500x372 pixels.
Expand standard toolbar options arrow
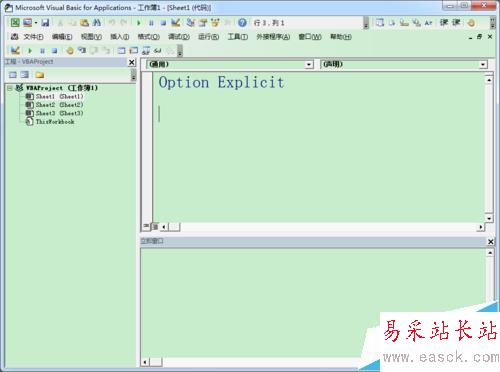366,23
